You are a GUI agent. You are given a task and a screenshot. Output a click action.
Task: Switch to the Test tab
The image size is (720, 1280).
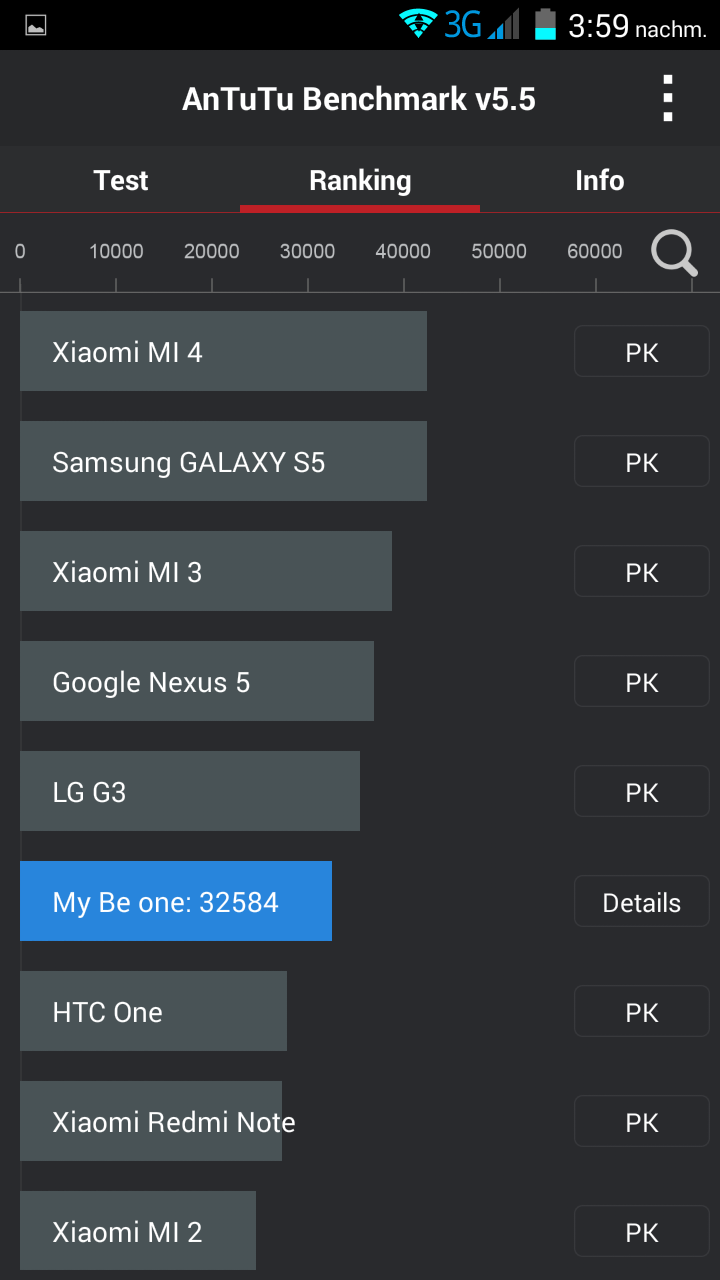[x=120, y=180]
